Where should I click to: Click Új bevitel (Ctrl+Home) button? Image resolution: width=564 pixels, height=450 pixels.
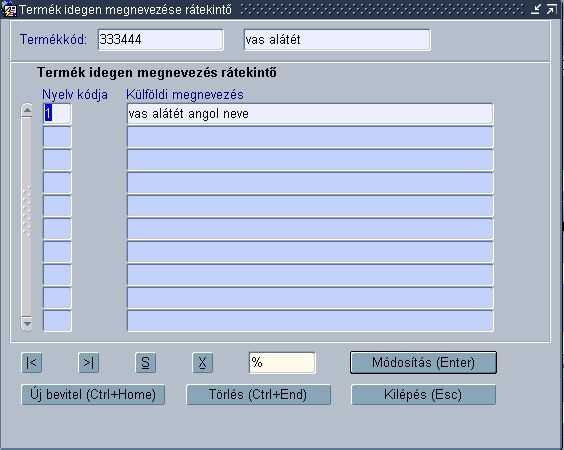(x=93, y=395)
